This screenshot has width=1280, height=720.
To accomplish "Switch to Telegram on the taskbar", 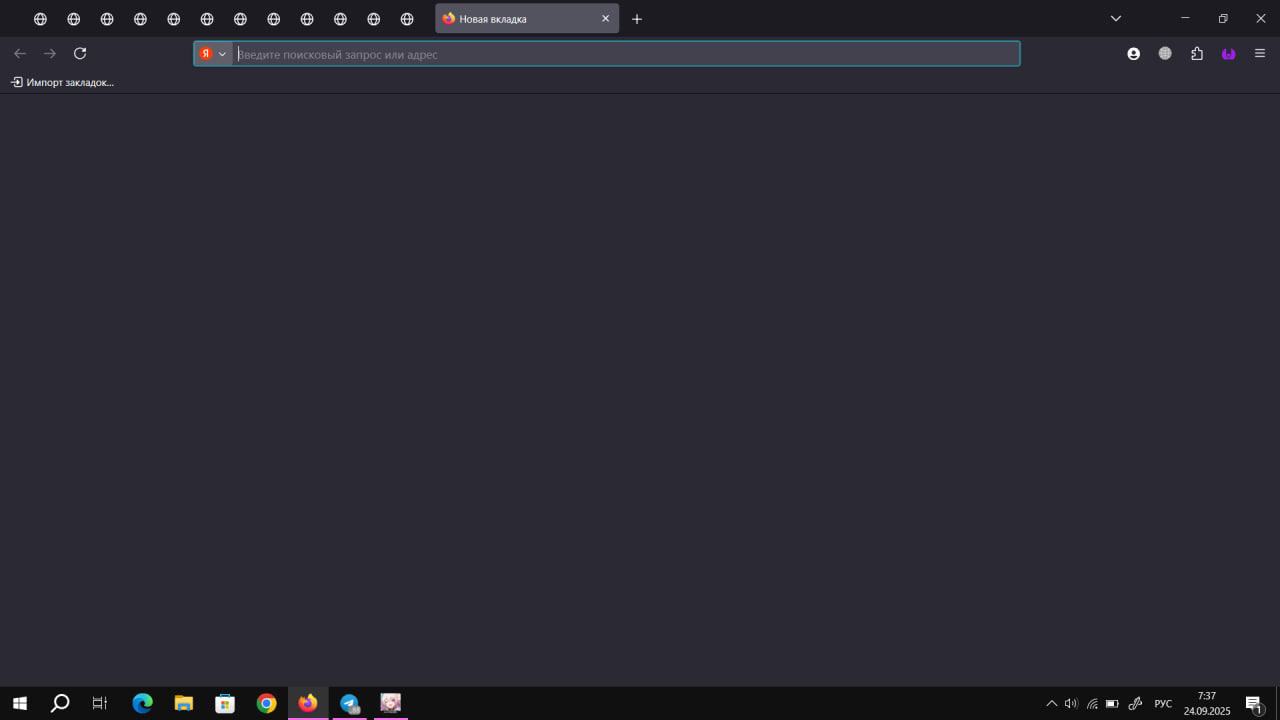I will pyautogui.click(x=349, y=703).
